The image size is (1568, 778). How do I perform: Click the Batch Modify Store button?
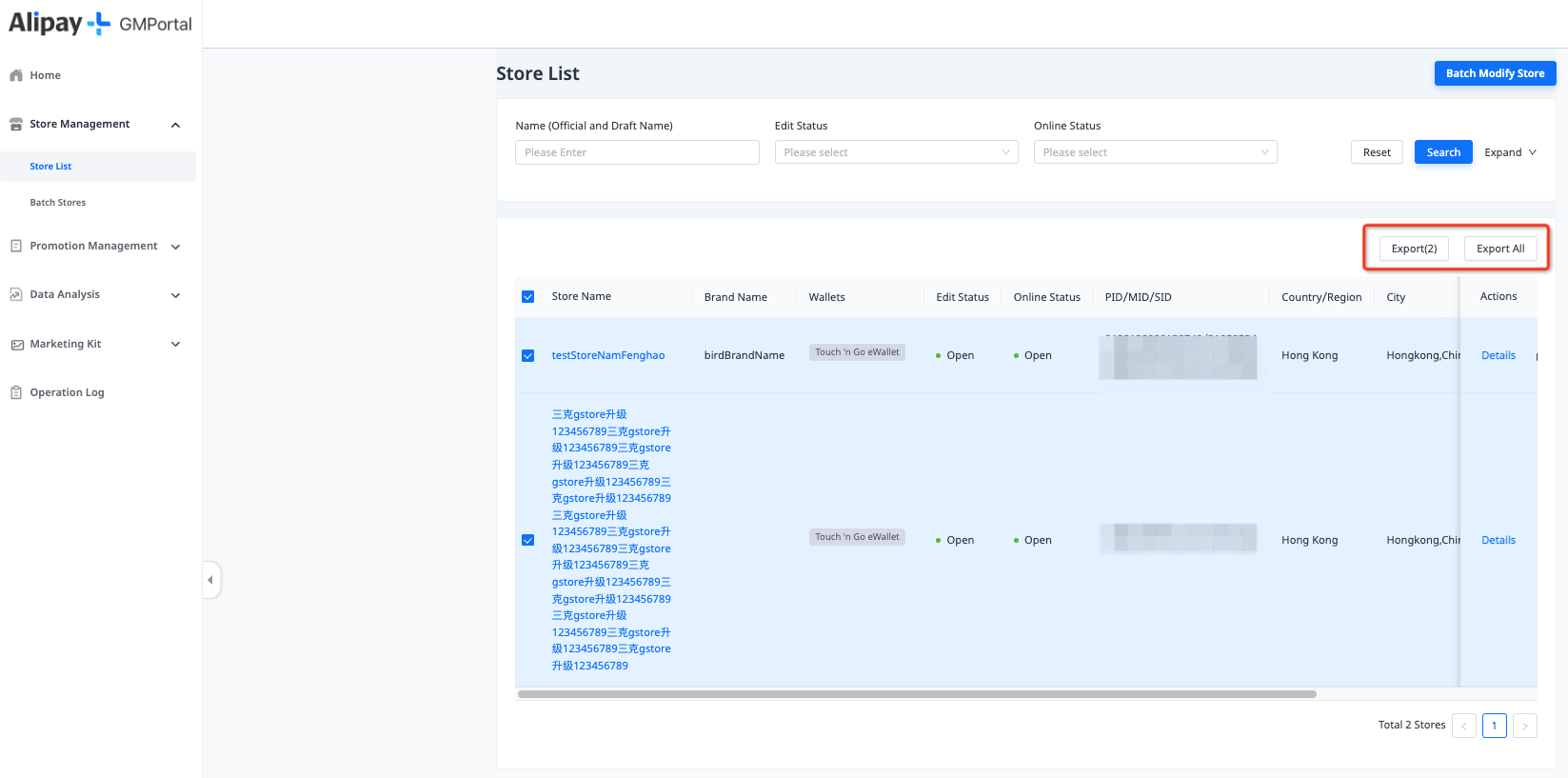[1495, 73]
